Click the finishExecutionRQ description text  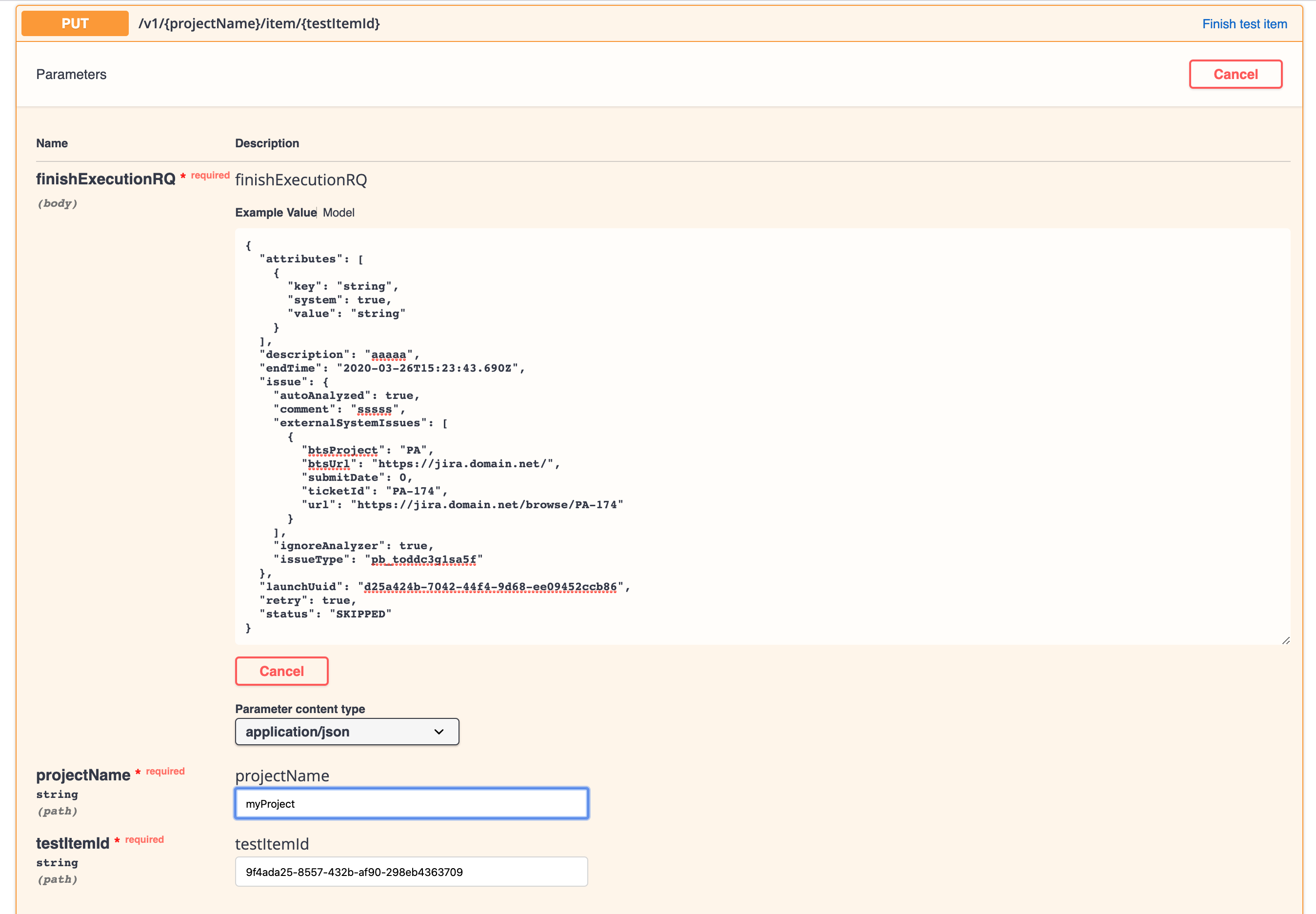(300, 179)
